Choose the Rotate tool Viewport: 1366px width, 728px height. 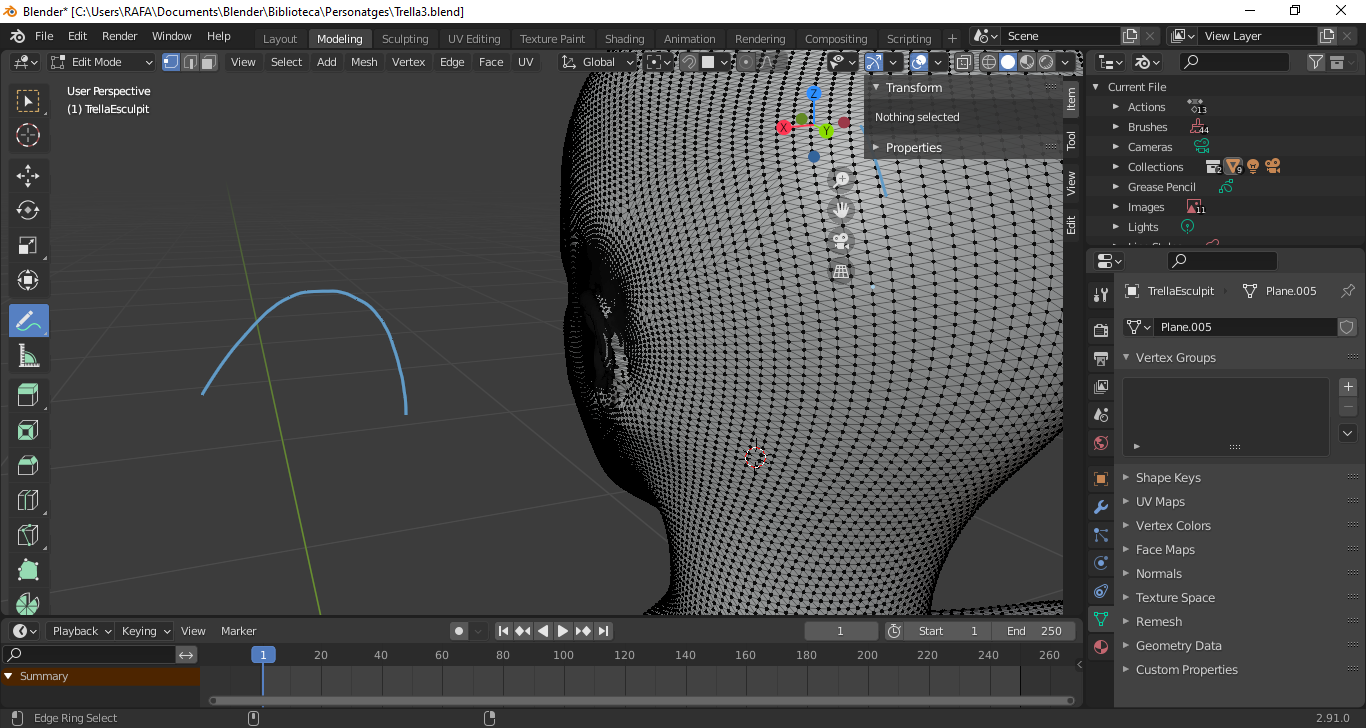coord(28,210)
